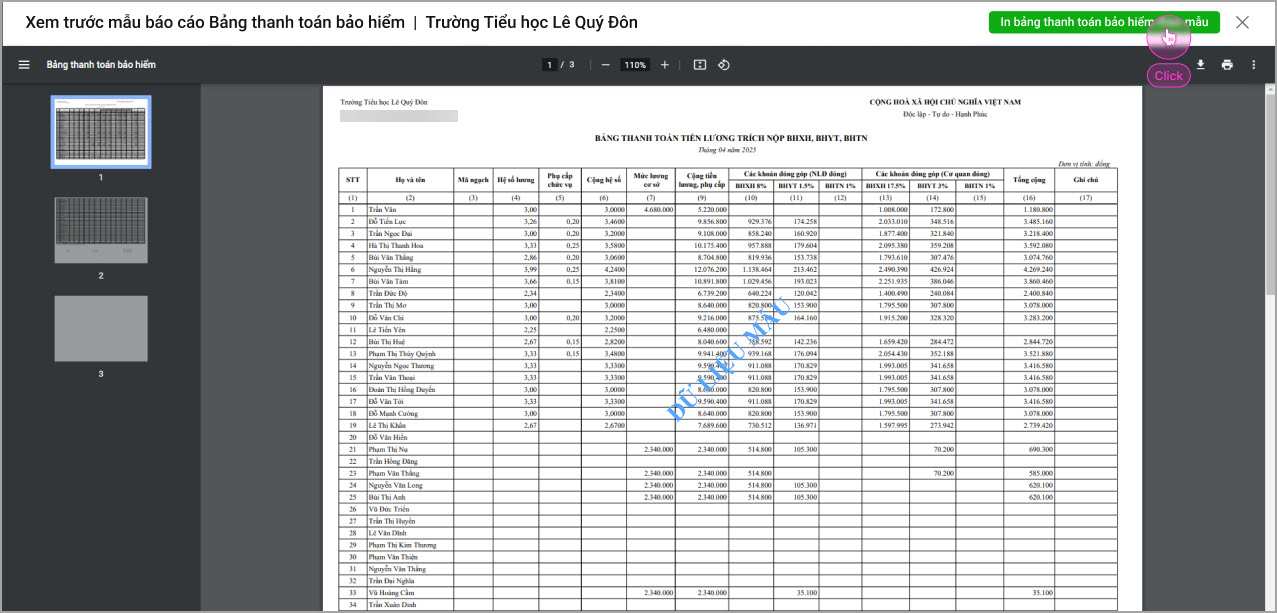Click the green print insurance payment template button
Screen dimensions: 1277x613
[1104, 22]
